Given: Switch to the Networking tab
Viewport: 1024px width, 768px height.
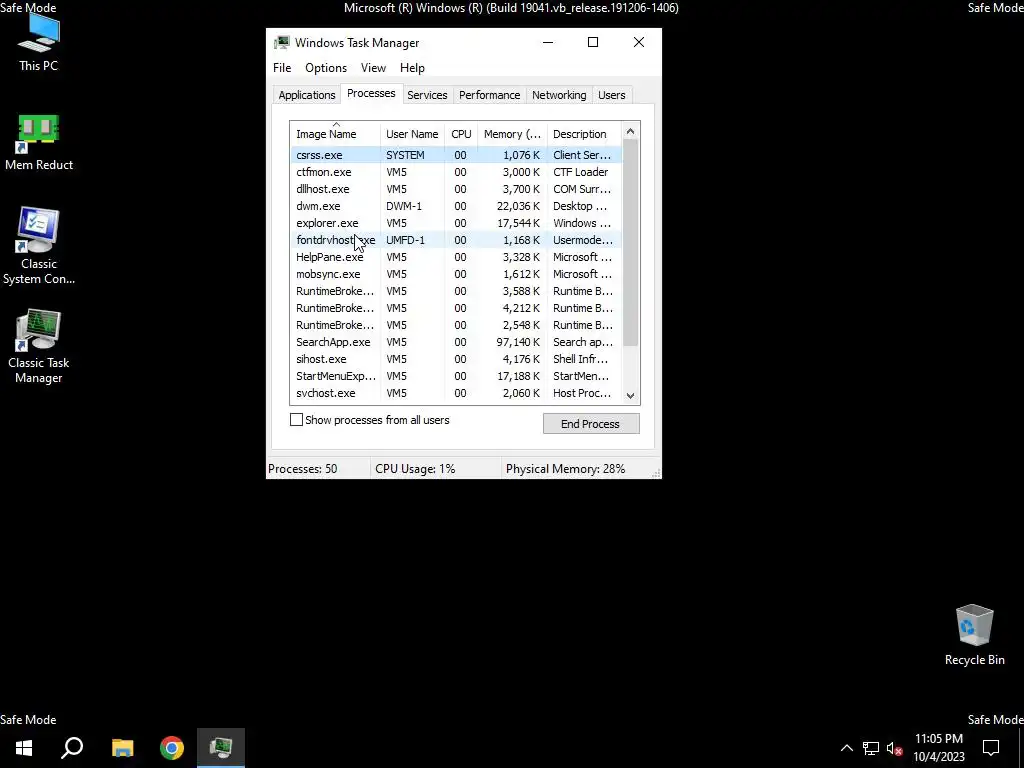Looking at the screenshot, I should pos(559,95).
